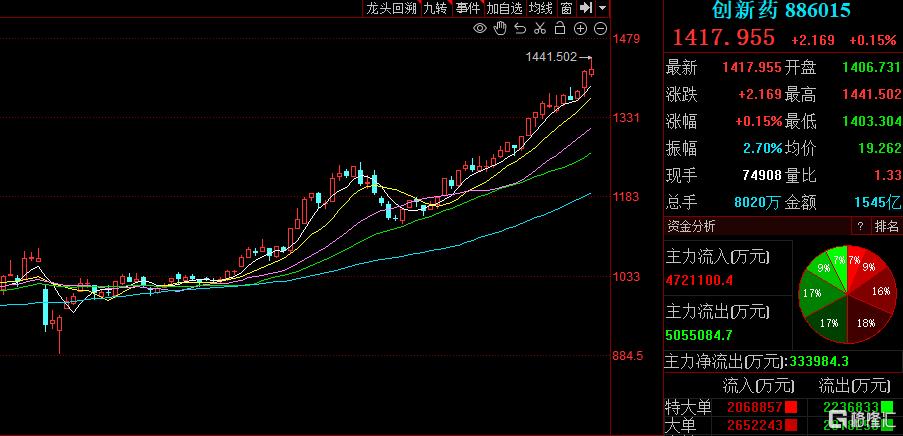The image size is (903, 436).
Task: Click the 最低 value 1403.304
Action: click(x=871, y=121)
